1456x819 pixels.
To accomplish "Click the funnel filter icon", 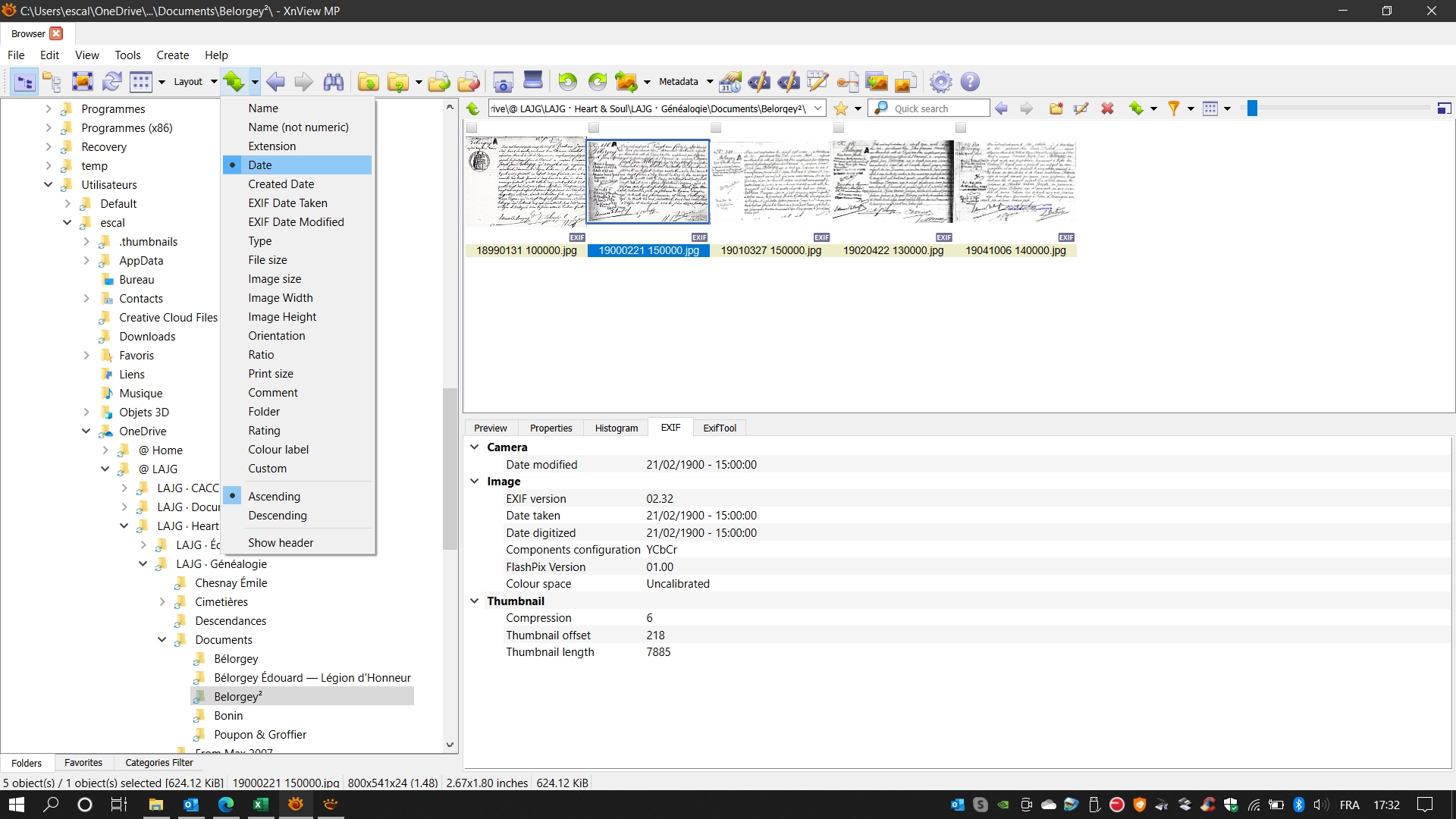I will tap(1173, 108).
